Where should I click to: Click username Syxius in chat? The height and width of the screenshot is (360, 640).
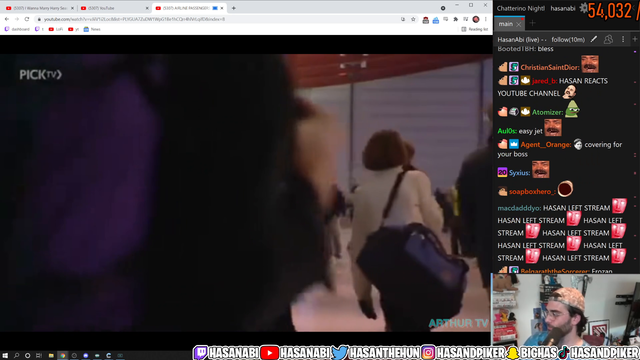(520, 173)
